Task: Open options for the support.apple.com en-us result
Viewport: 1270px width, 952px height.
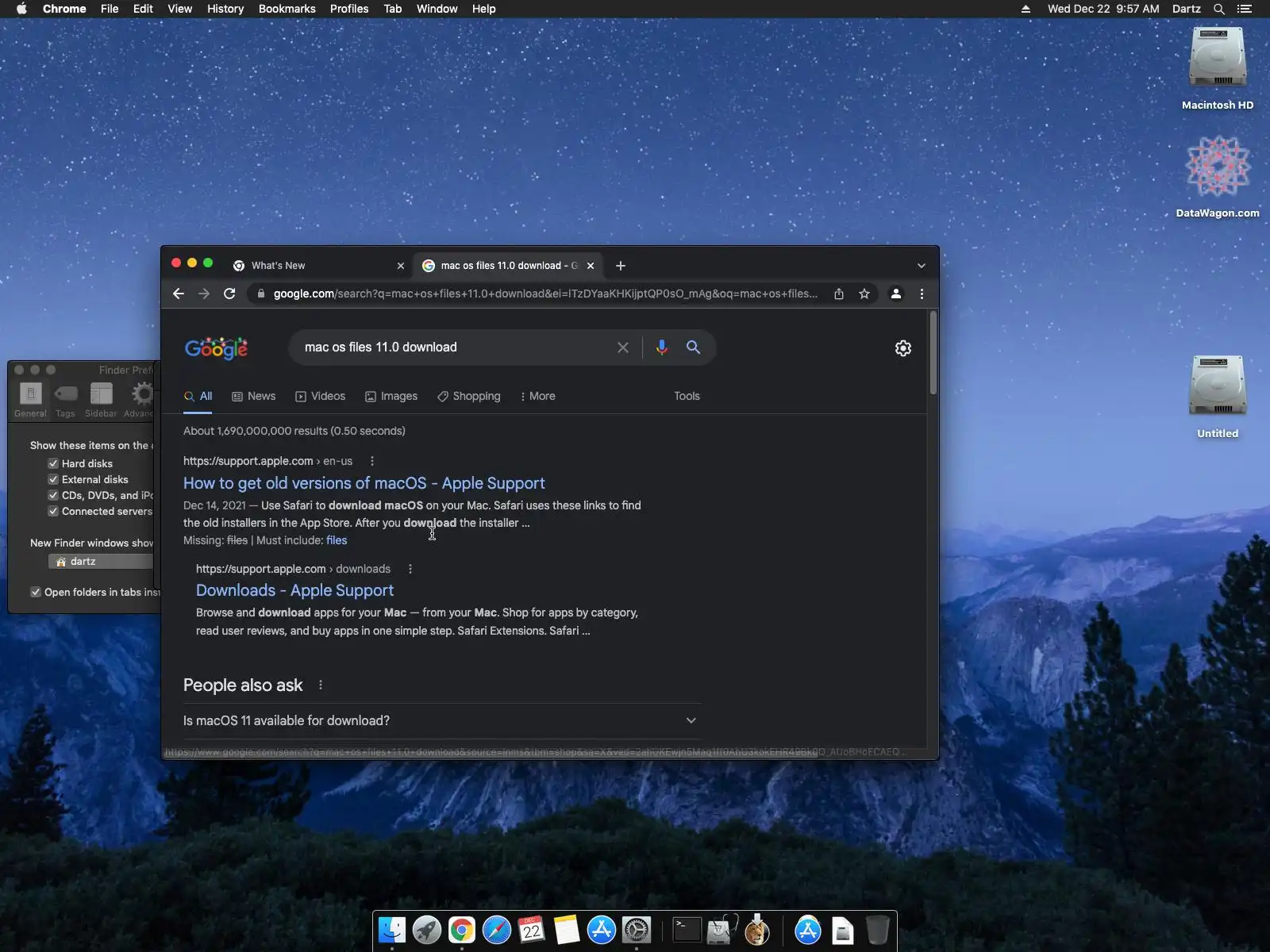Action: pos(372,461)
